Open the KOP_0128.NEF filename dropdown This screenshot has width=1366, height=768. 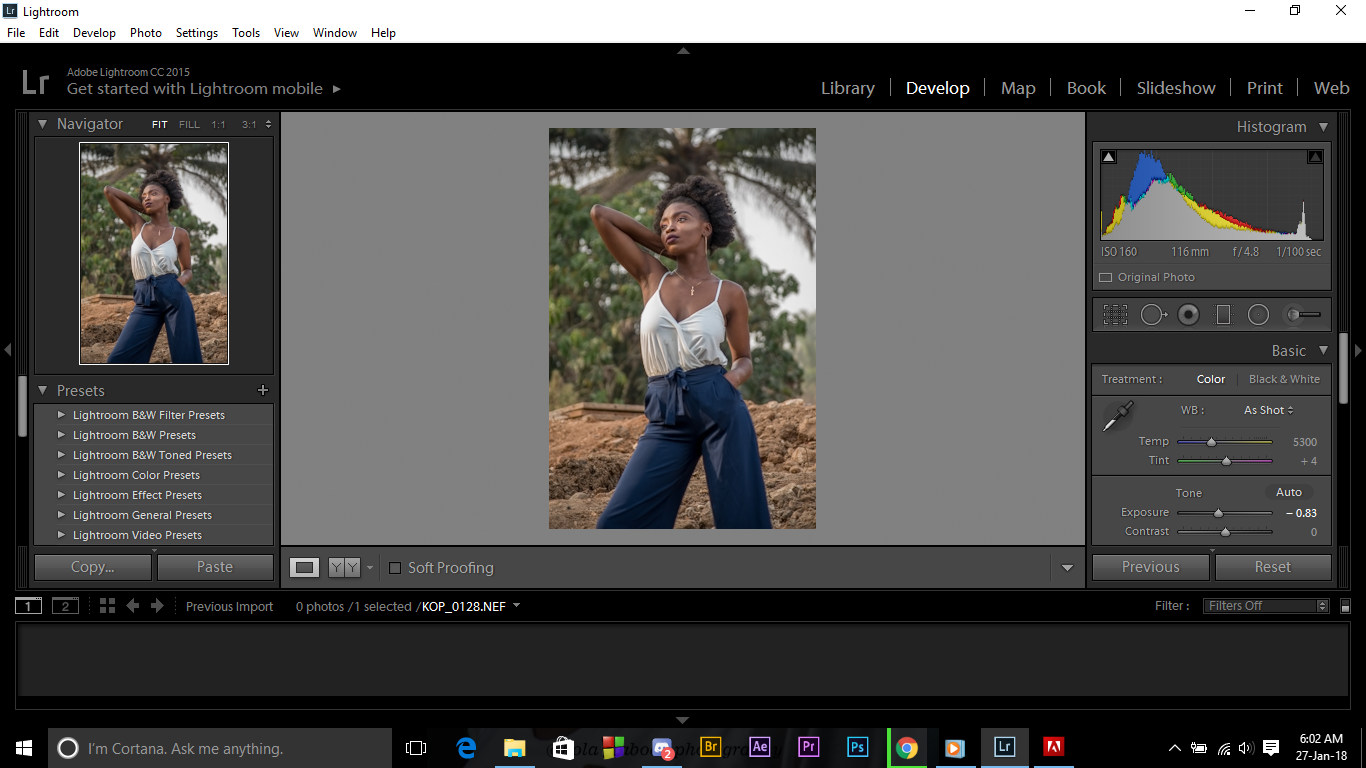(516, 605)
